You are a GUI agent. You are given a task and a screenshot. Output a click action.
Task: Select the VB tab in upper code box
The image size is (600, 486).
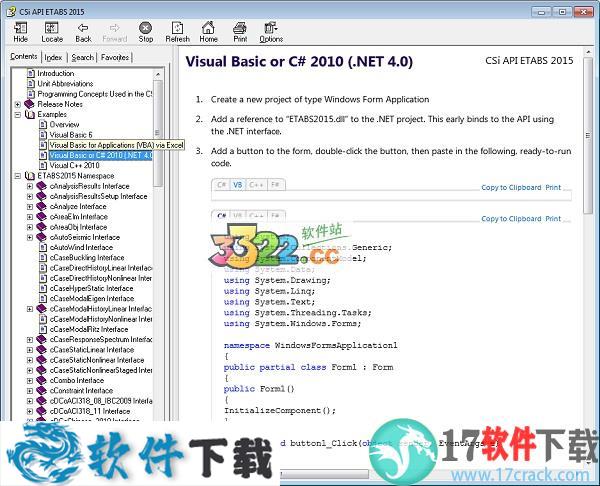[238, 185]
